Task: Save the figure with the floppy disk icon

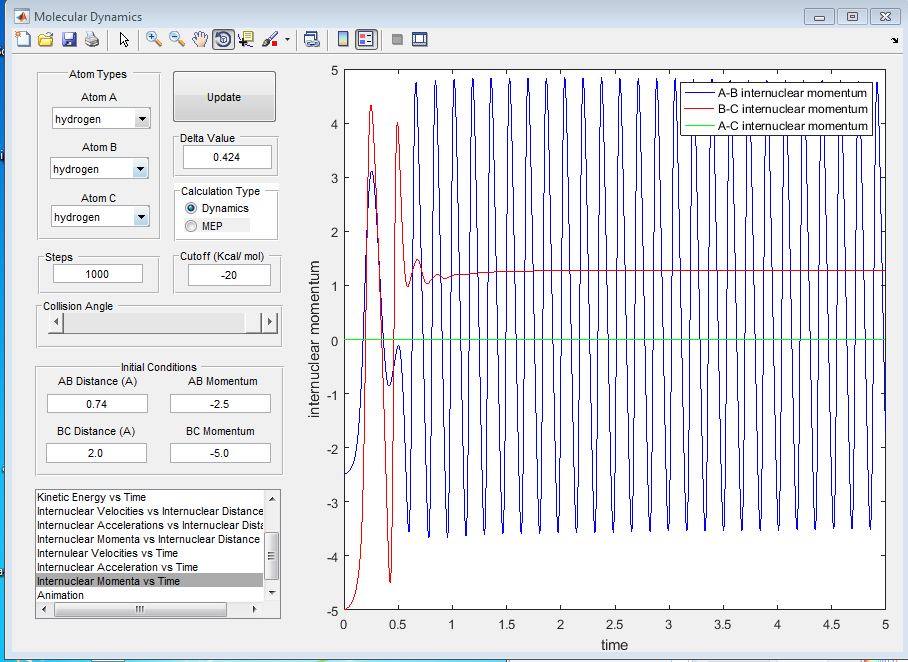Action: [x=69, y=40]
